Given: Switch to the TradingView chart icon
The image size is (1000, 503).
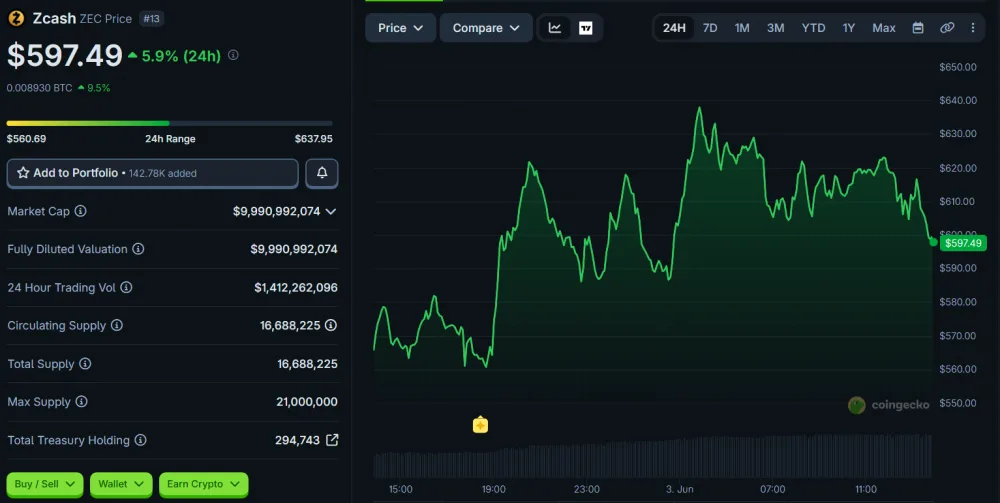Looking at the screenshot, I should [585, 28].
